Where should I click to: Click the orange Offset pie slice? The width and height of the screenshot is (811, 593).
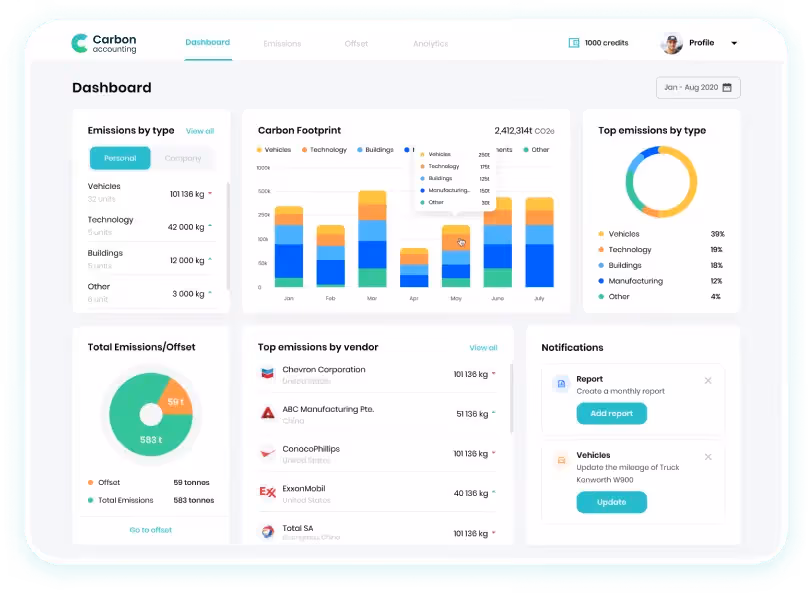(x=176, y=400)
